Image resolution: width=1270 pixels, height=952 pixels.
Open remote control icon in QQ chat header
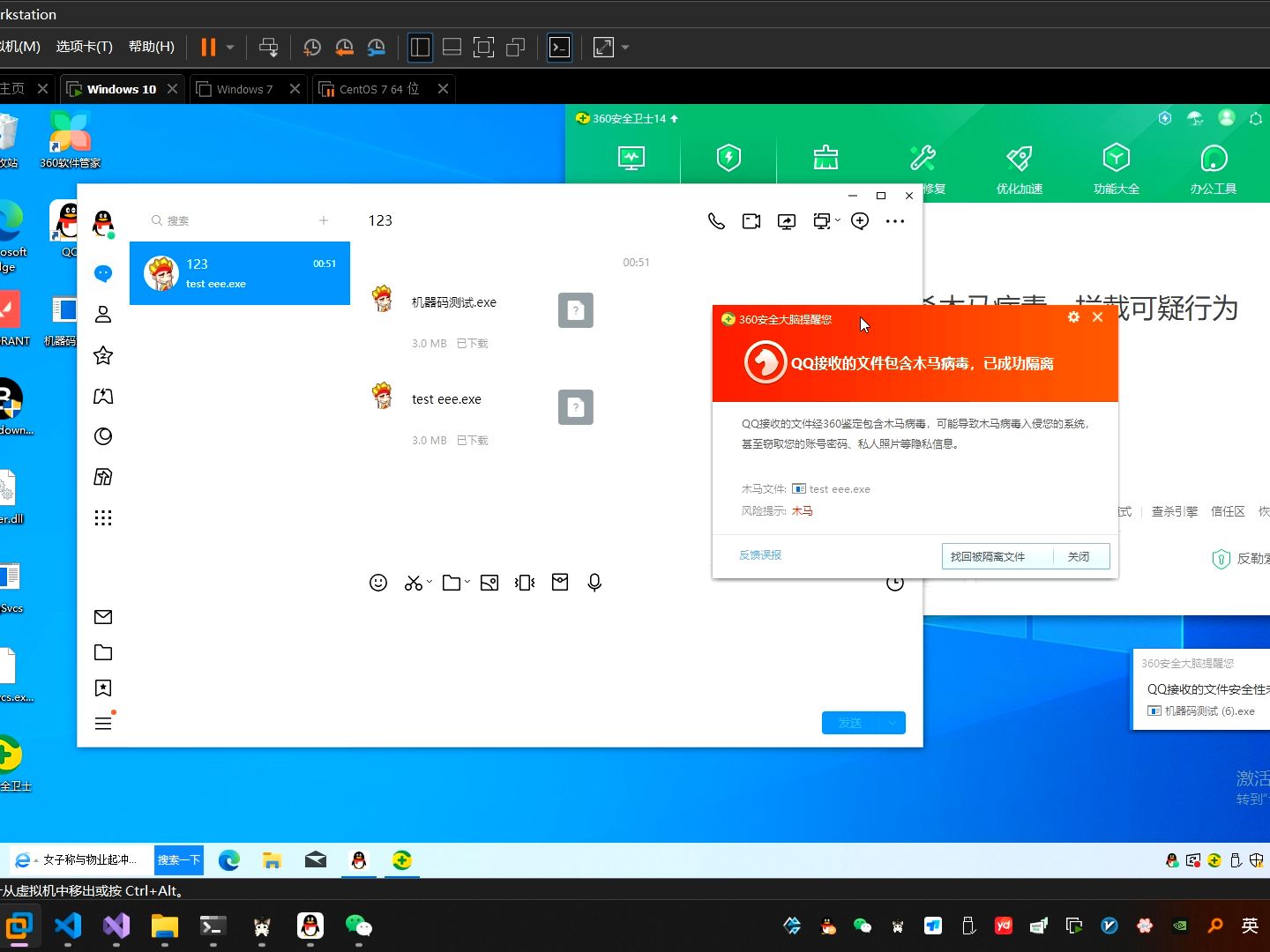click(x=821, y=221)
